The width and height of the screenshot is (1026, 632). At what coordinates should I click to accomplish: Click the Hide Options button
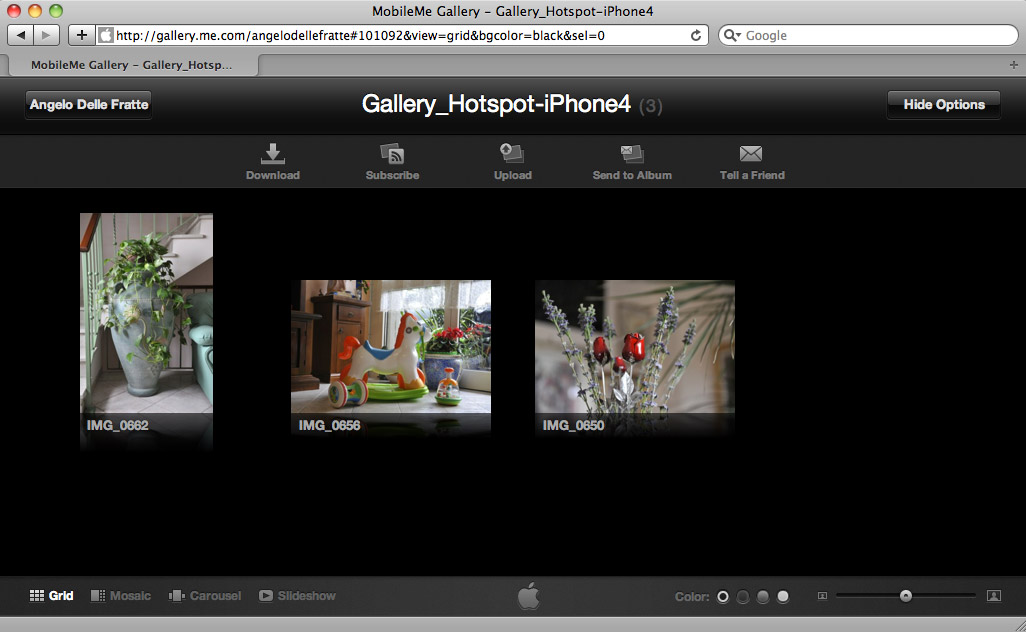click(x=944, y=105)
